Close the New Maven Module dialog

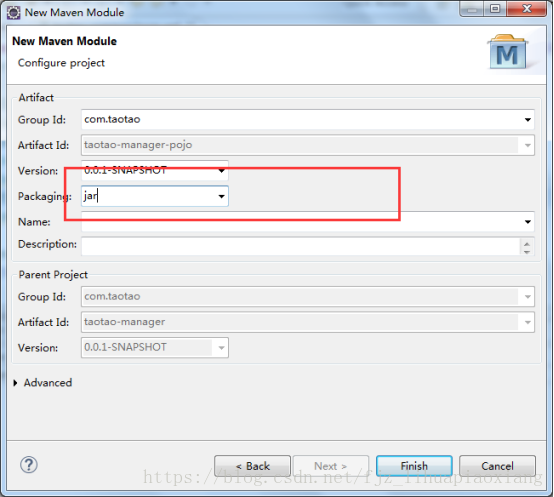tap(526, 8)
